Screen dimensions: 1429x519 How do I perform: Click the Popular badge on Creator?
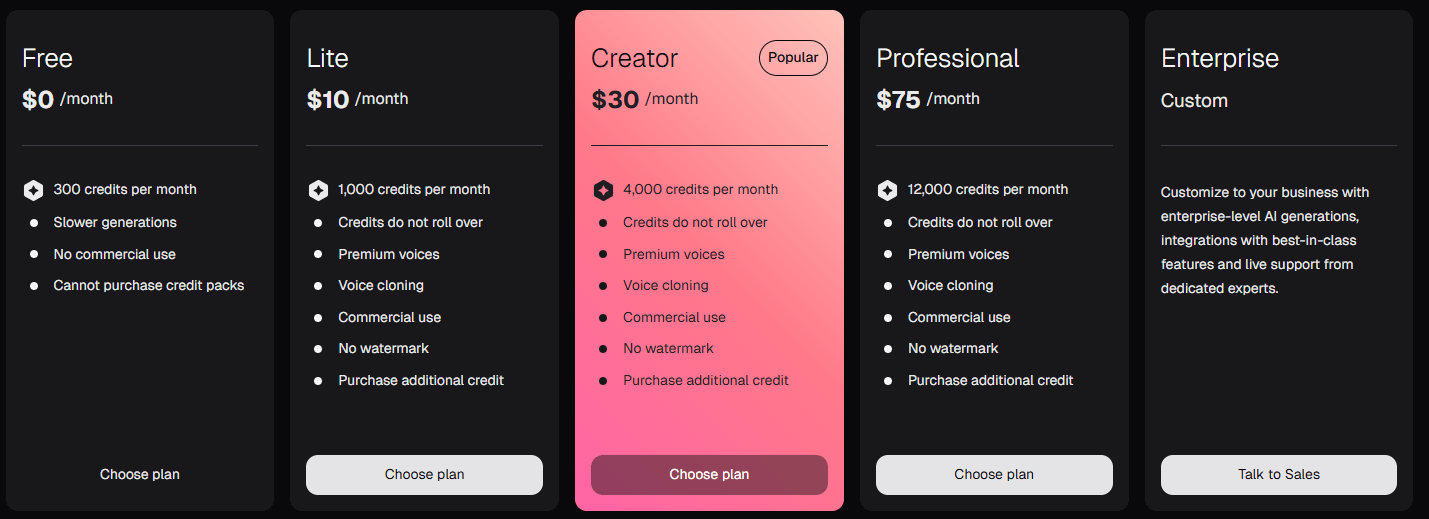(793, 58)
